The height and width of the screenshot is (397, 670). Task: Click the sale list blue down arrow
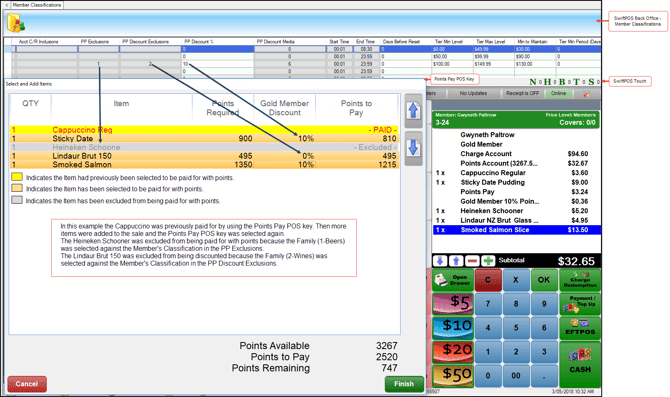click(441, 261)
